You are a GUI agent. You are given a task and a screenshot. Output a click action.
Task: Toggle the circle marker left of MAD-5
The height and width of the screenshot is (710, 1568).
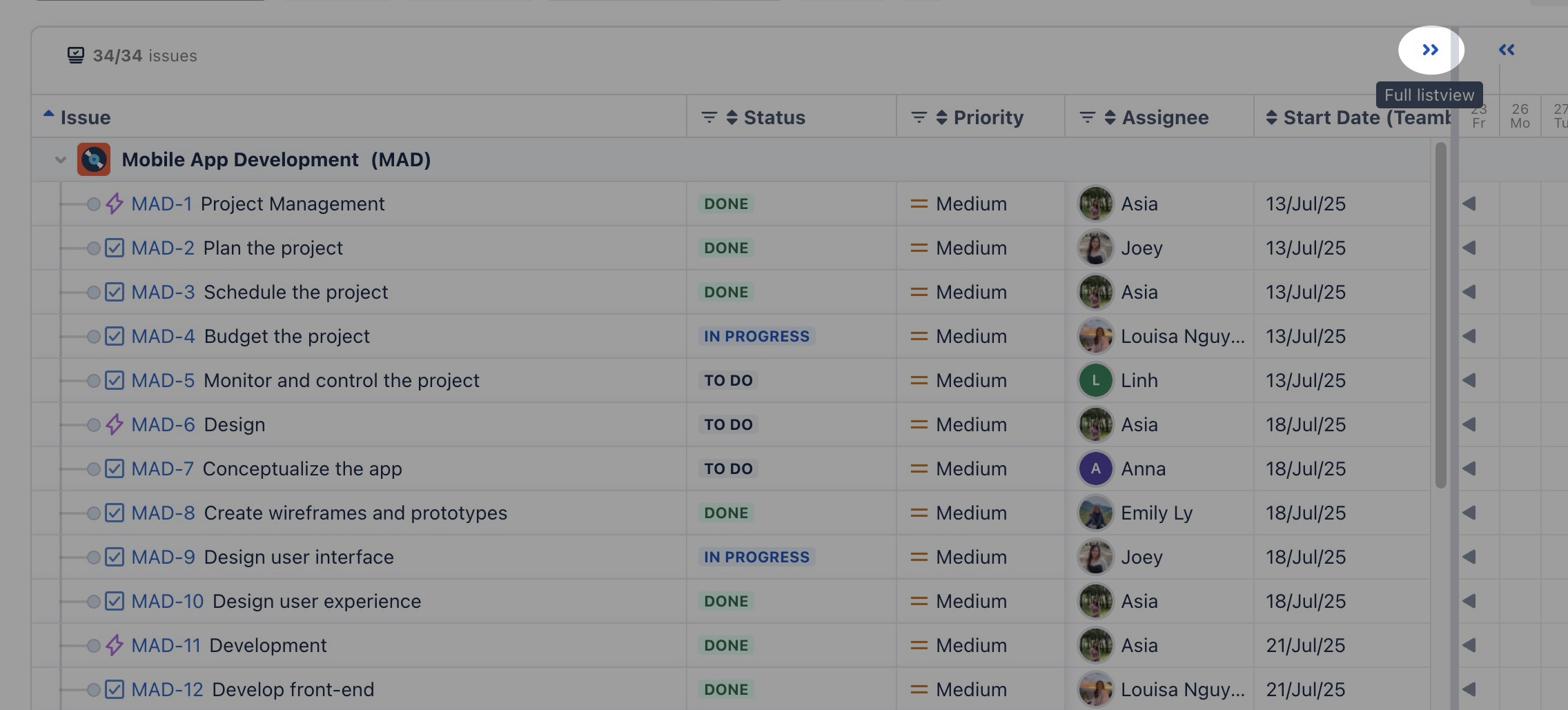pos(93,381)
